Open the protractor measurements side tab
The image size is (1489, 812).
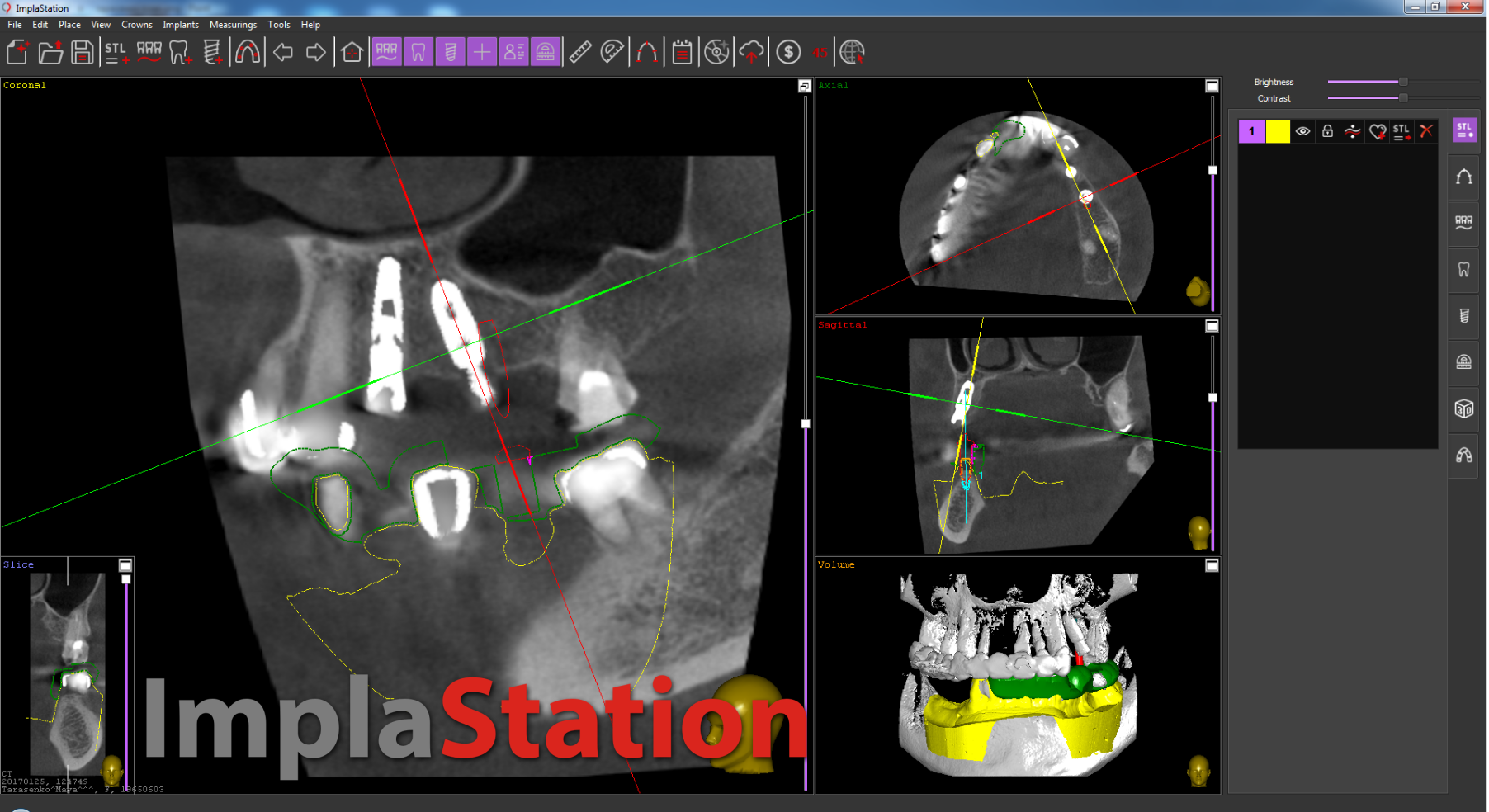(x=1463, y=362)
